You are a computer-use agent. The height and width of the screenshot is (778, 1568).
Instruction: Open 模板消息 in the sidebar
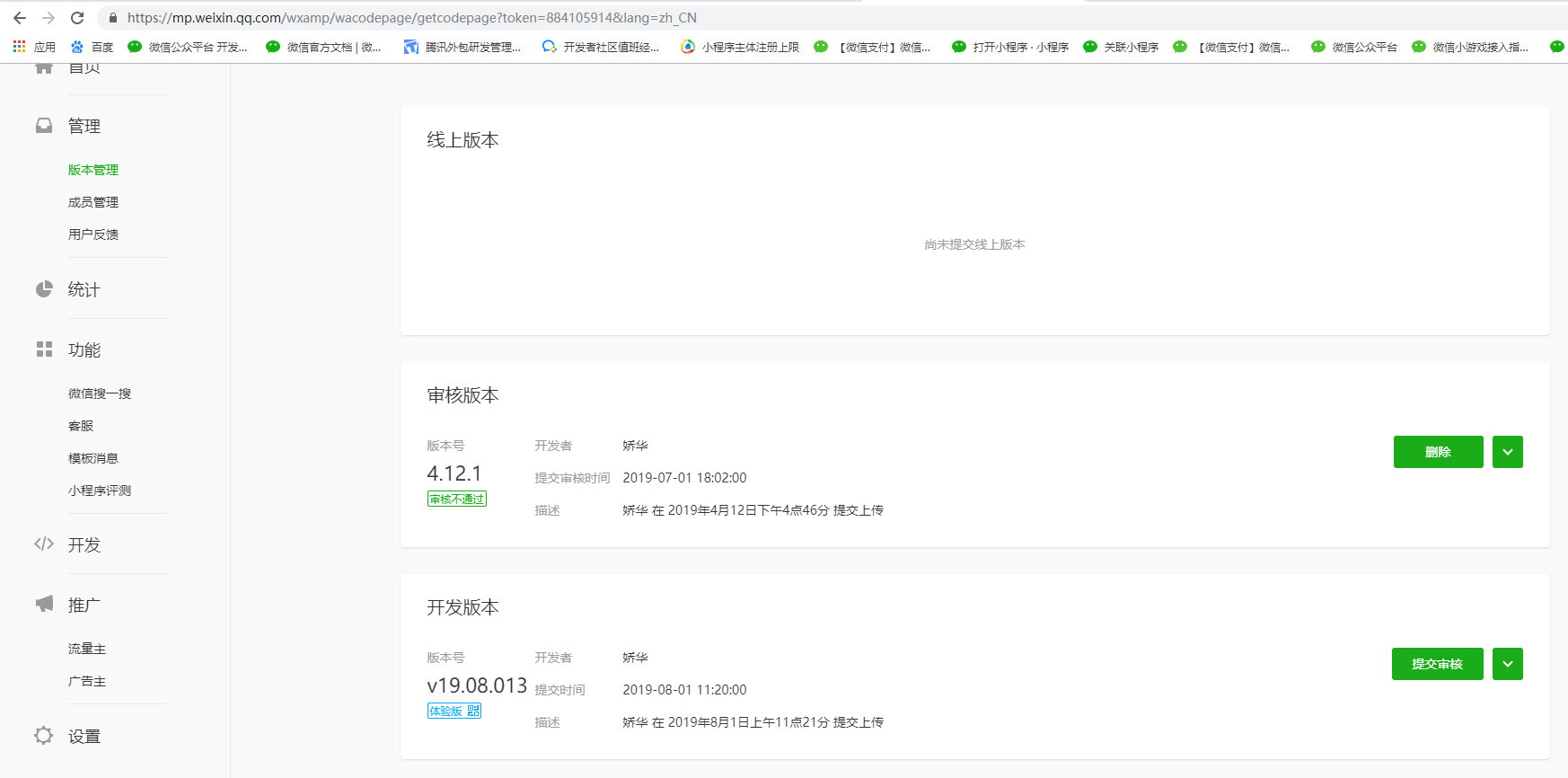93,458
